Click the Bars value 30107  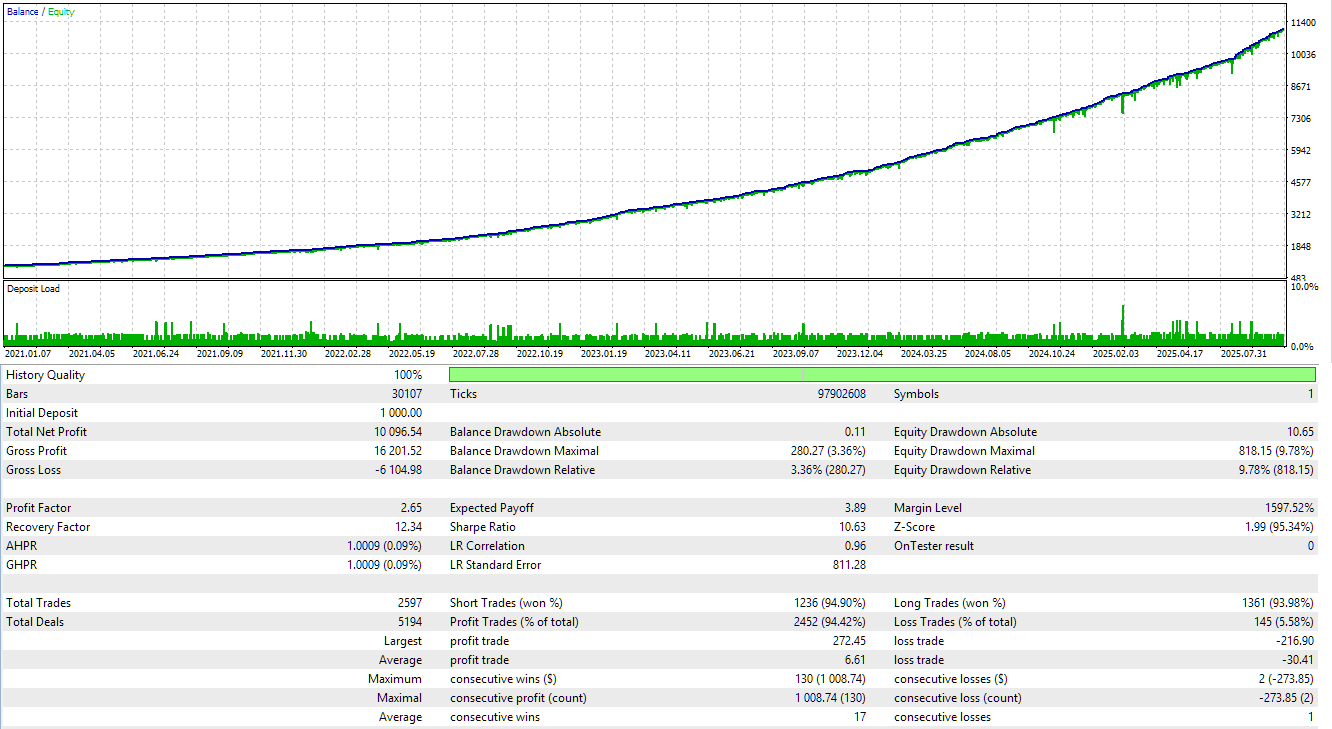click(405, 394)
